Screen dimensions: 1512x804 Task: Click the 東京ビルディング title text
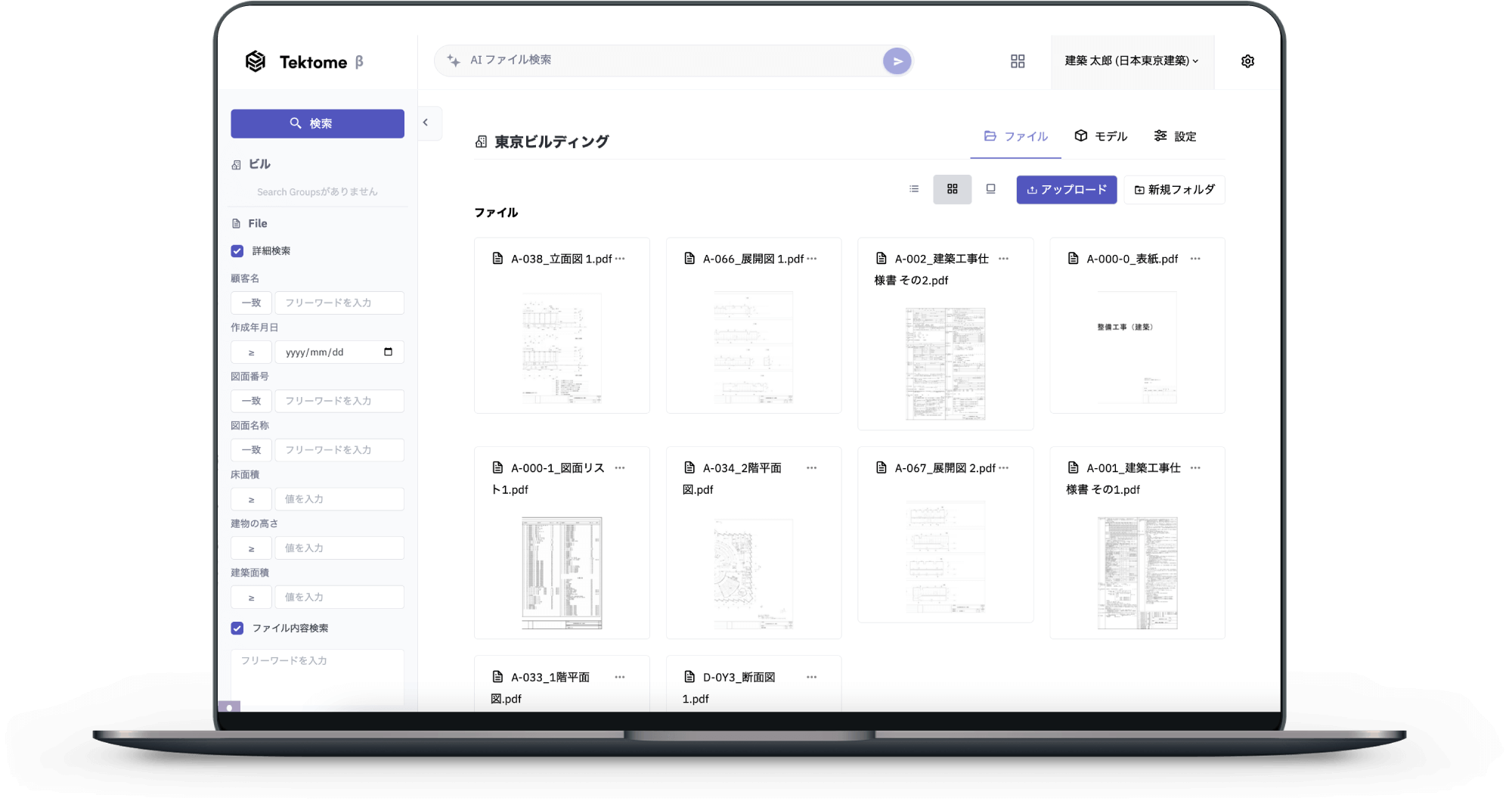coord(552,141)
